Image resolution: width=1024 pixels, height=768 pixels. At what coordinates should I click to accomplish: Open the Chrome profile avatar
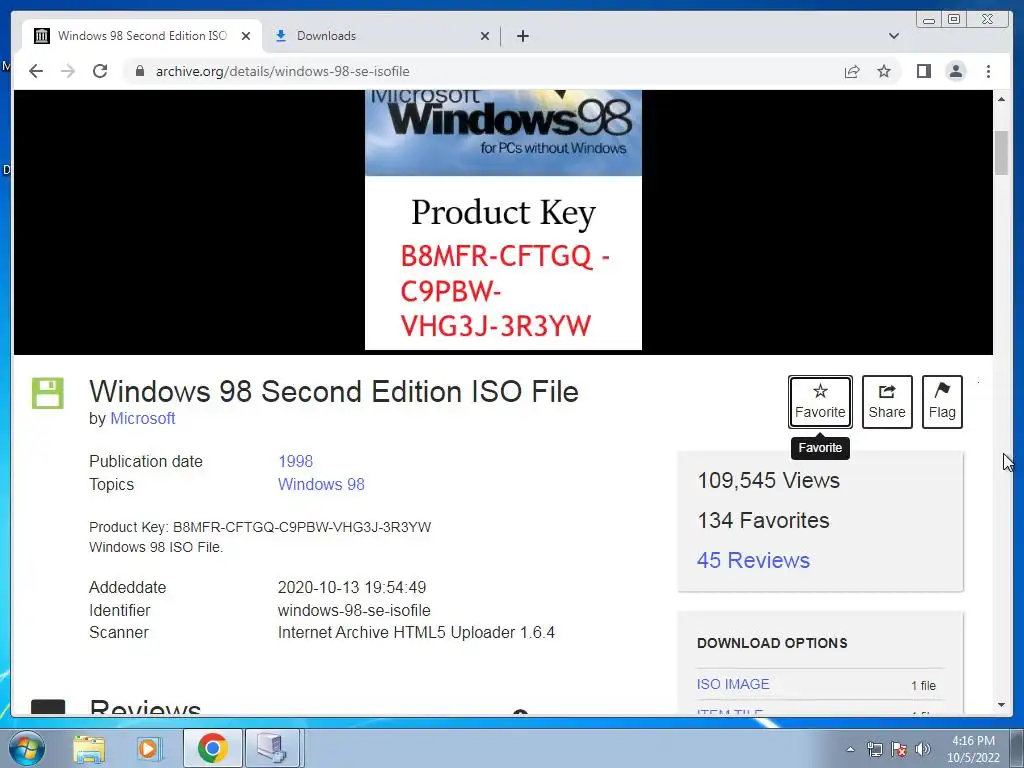point(955,71)
